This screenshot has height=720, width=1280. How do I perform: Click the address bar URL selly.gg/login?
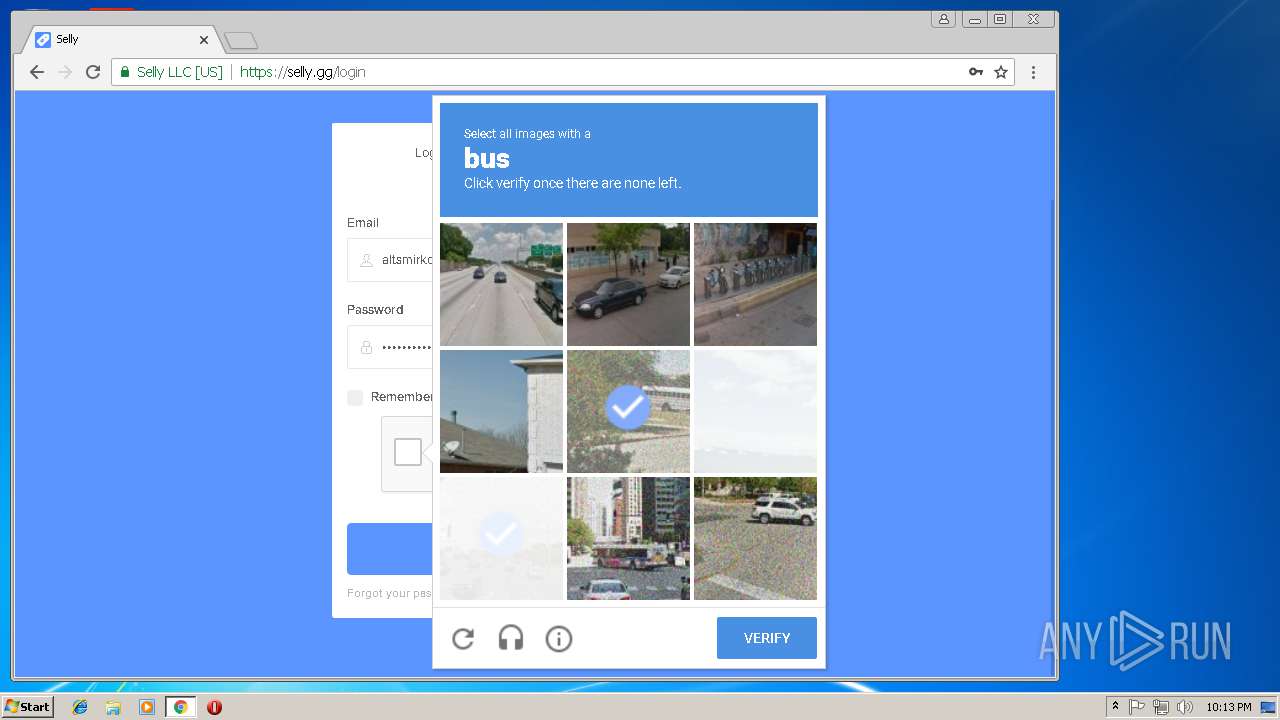(303, 72)
